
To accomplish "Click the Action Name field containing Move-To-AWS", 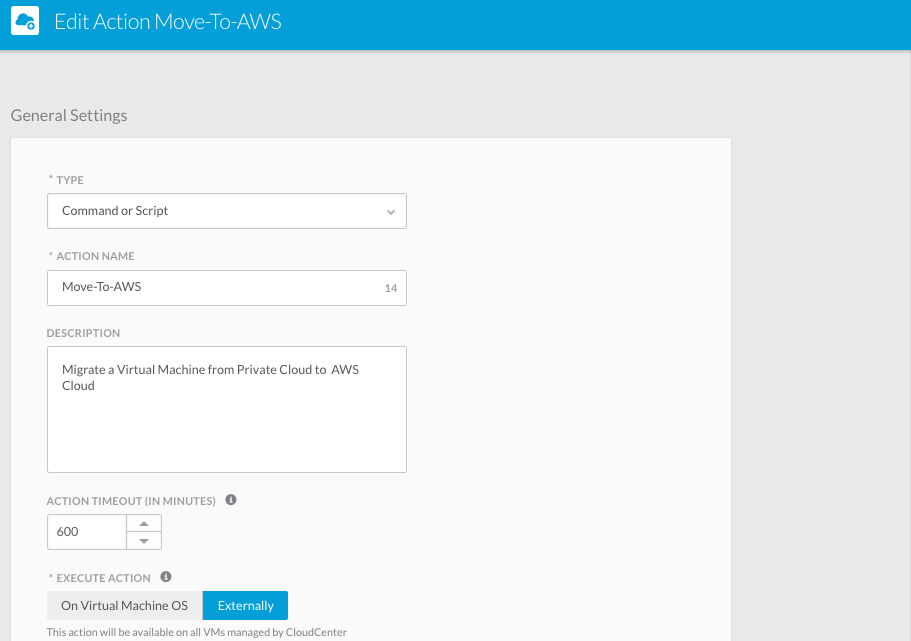I will click(227, 288).
